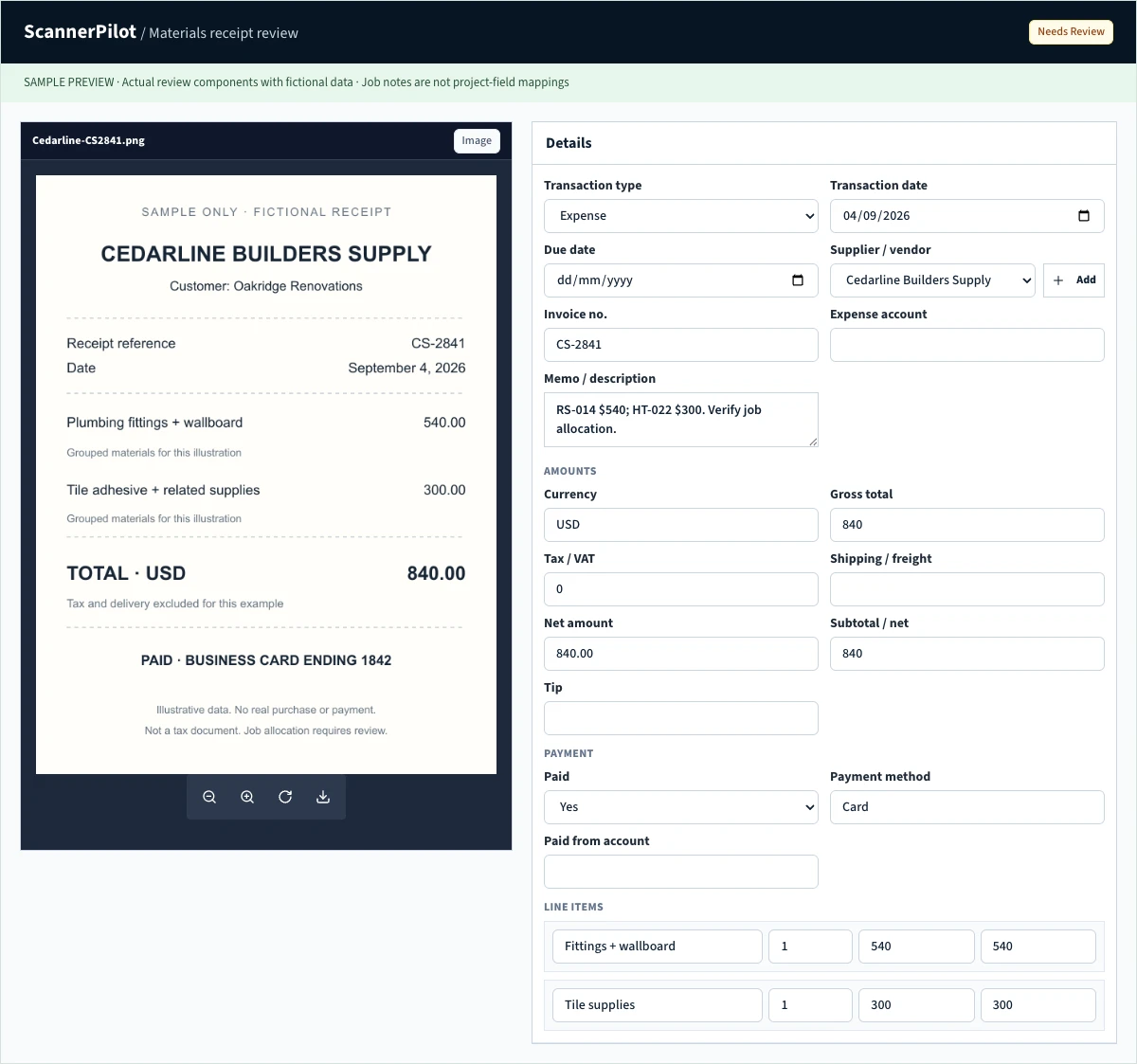Click the Fittings + wallboard line item description

click(658, 947)
